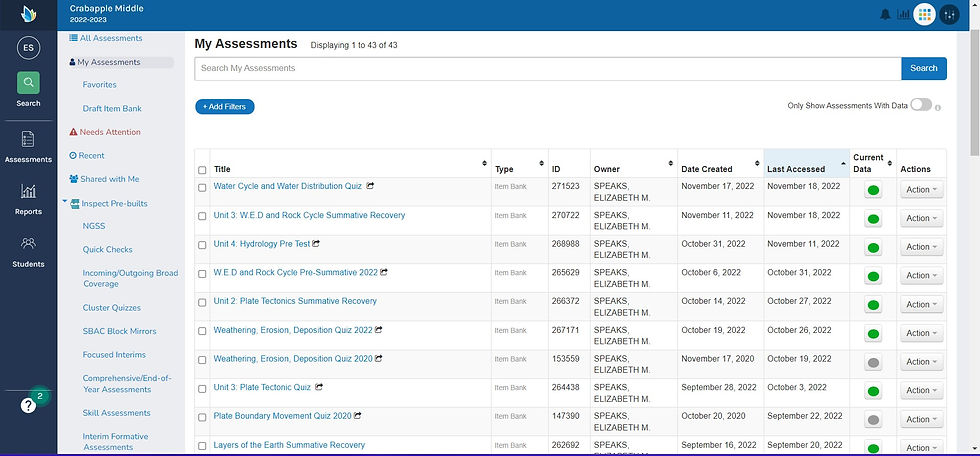Click gray data indicator for Plate Boundary Quiz
This screenshot has height=456, width=980.
point(873,420)
